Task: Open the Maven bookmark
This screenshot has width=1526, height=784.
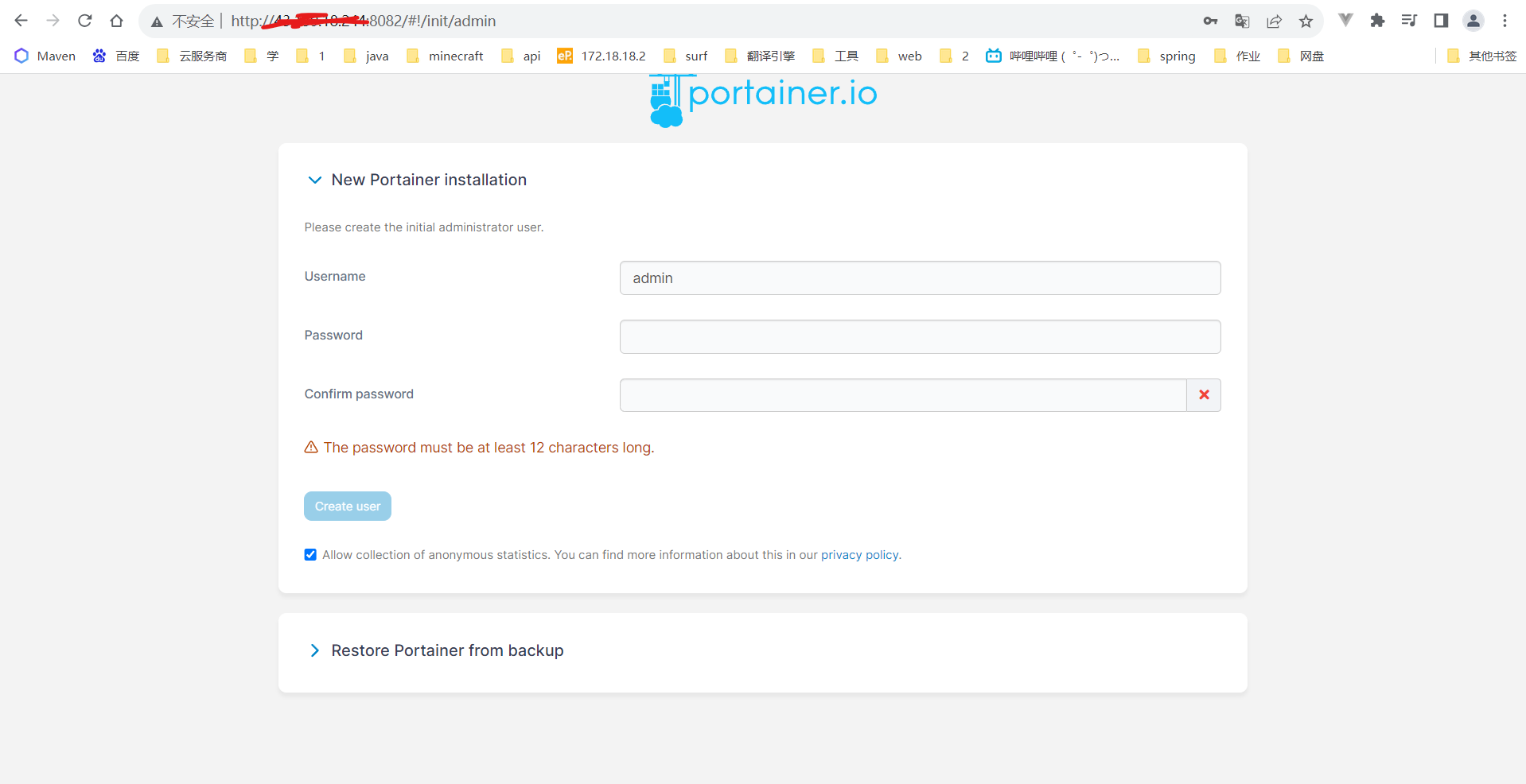Action: 45,56
